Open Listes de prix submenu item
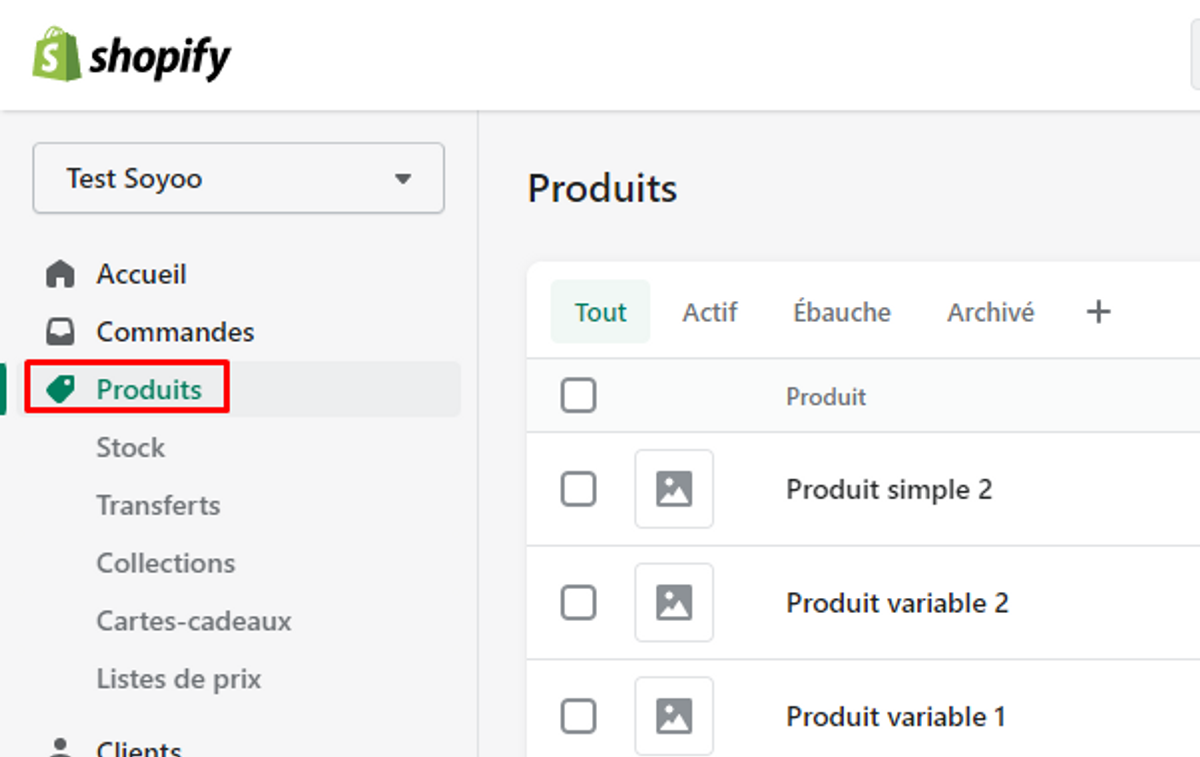 [x=179, y=679]
